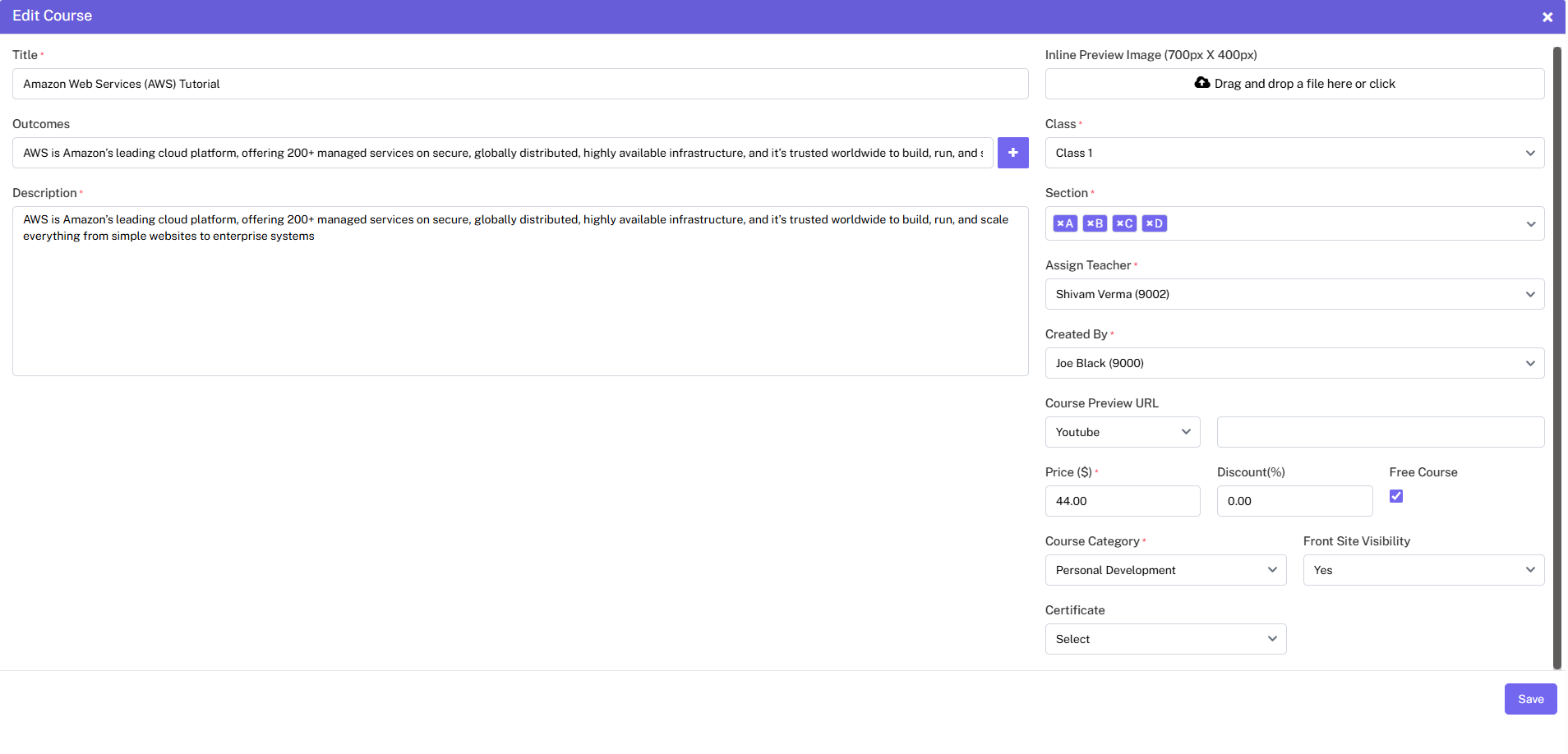The height and width of the screenshot is (754, 1568).
Task: Focus the Price input field
Action: click(1122, 501)
